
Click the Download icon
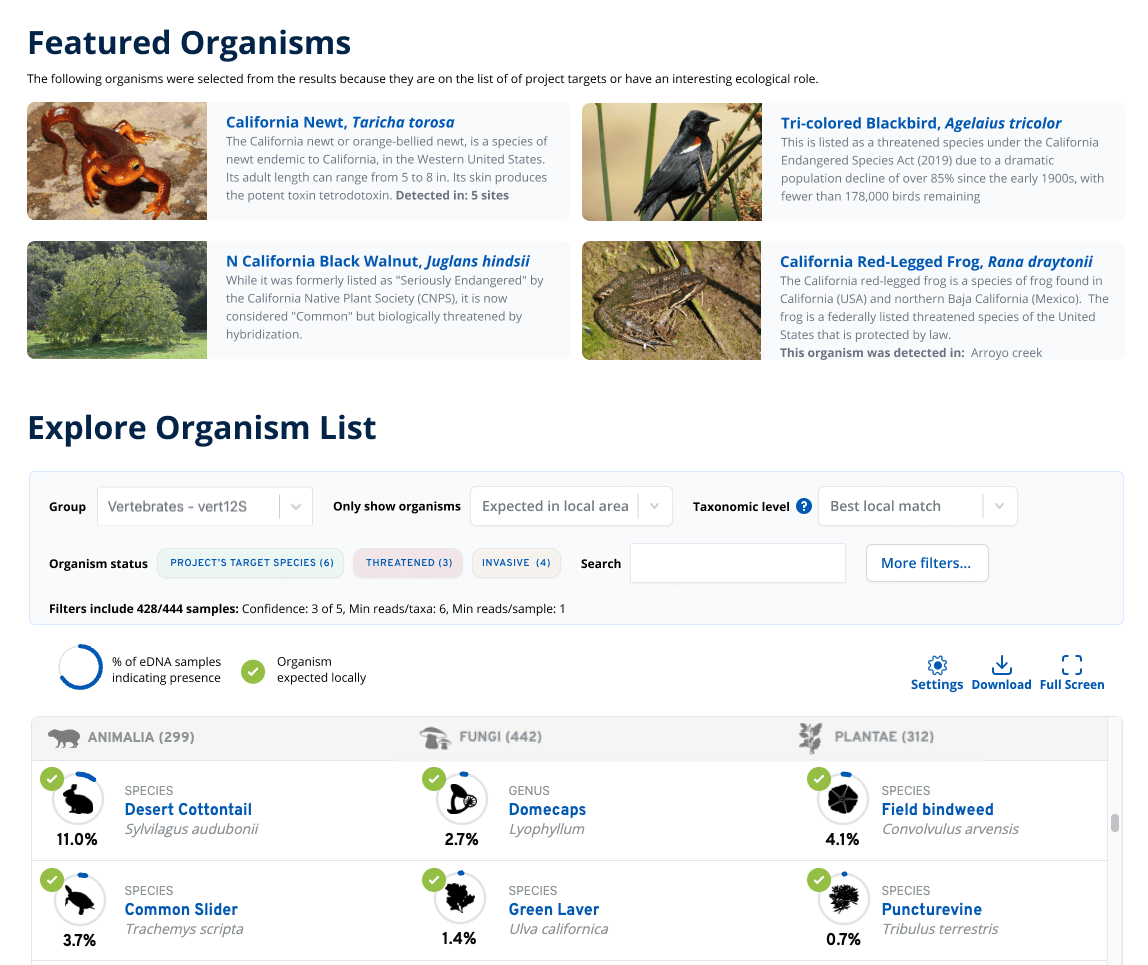(x=1001, y=664)
